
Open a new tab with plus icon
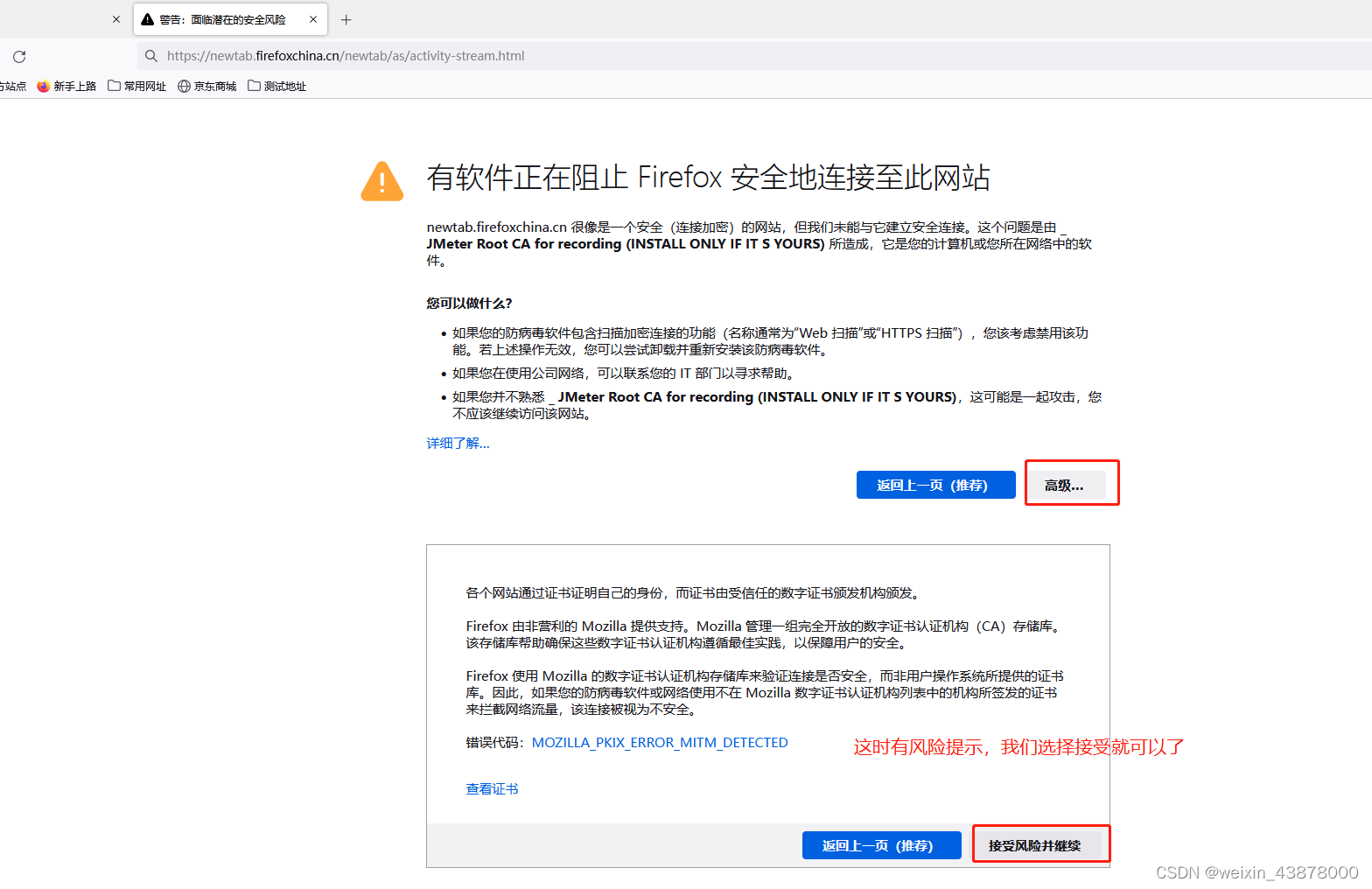point(346,19)
